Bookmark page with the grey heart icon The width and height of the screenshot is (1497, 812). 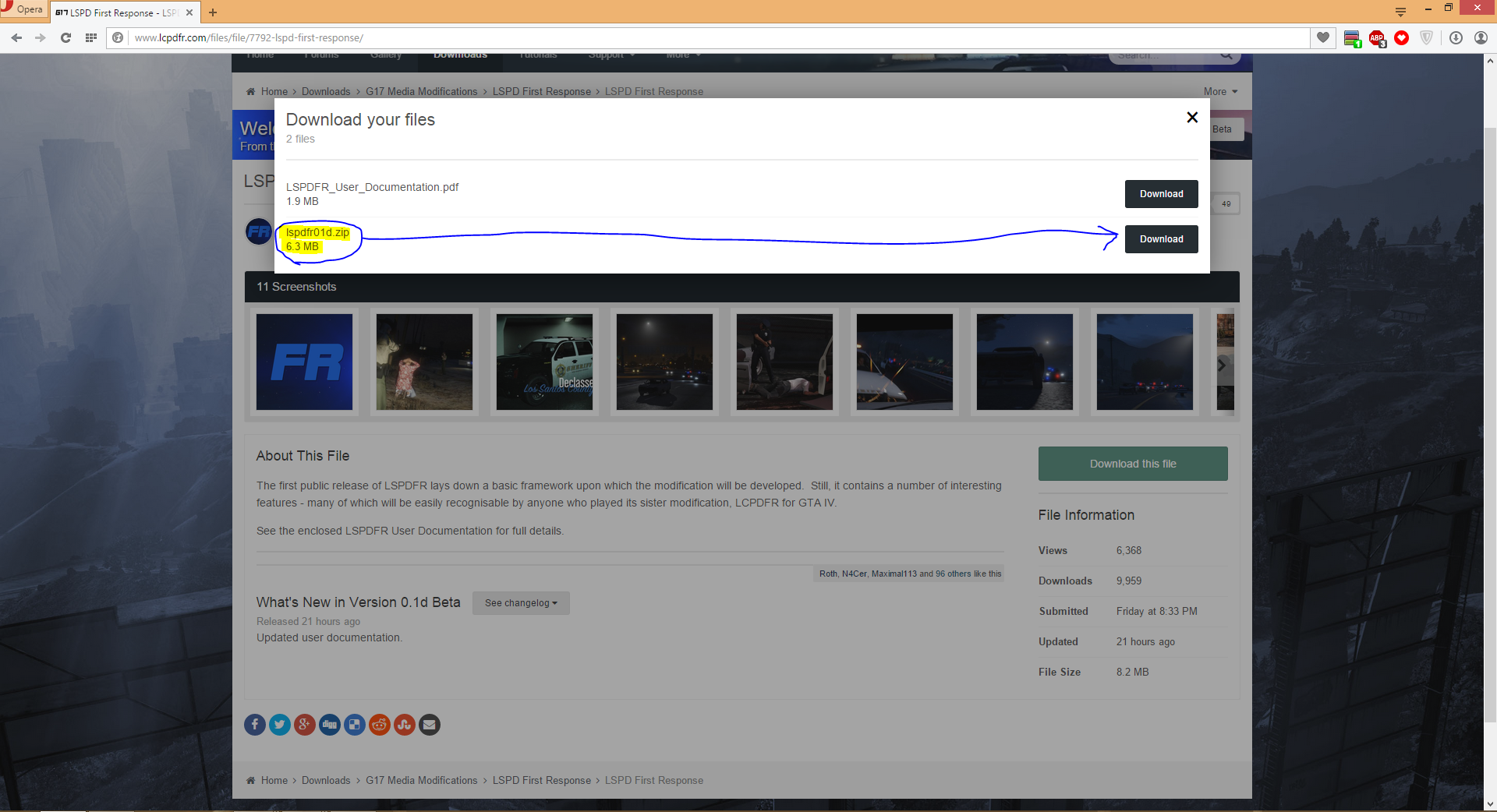(x=1323, y=37)
